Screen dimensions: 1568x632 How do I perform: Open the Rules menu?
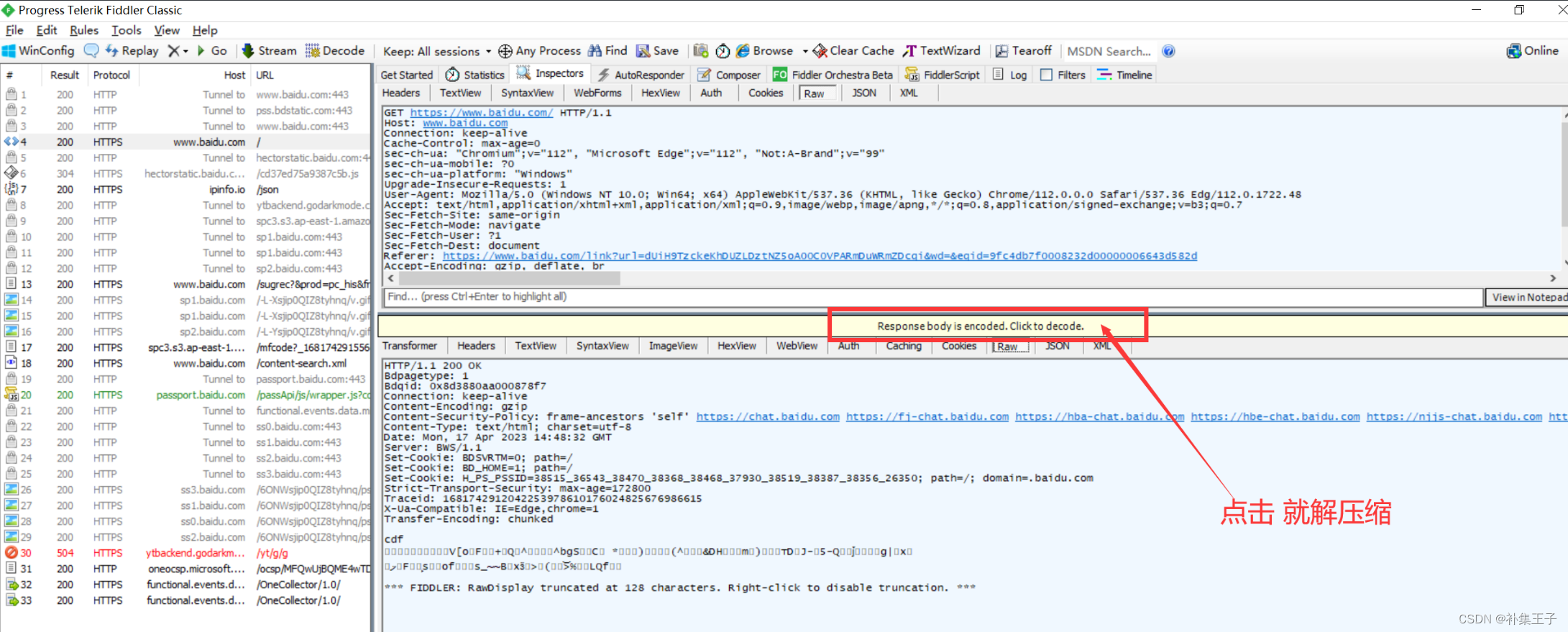click(x=83, y=30)
